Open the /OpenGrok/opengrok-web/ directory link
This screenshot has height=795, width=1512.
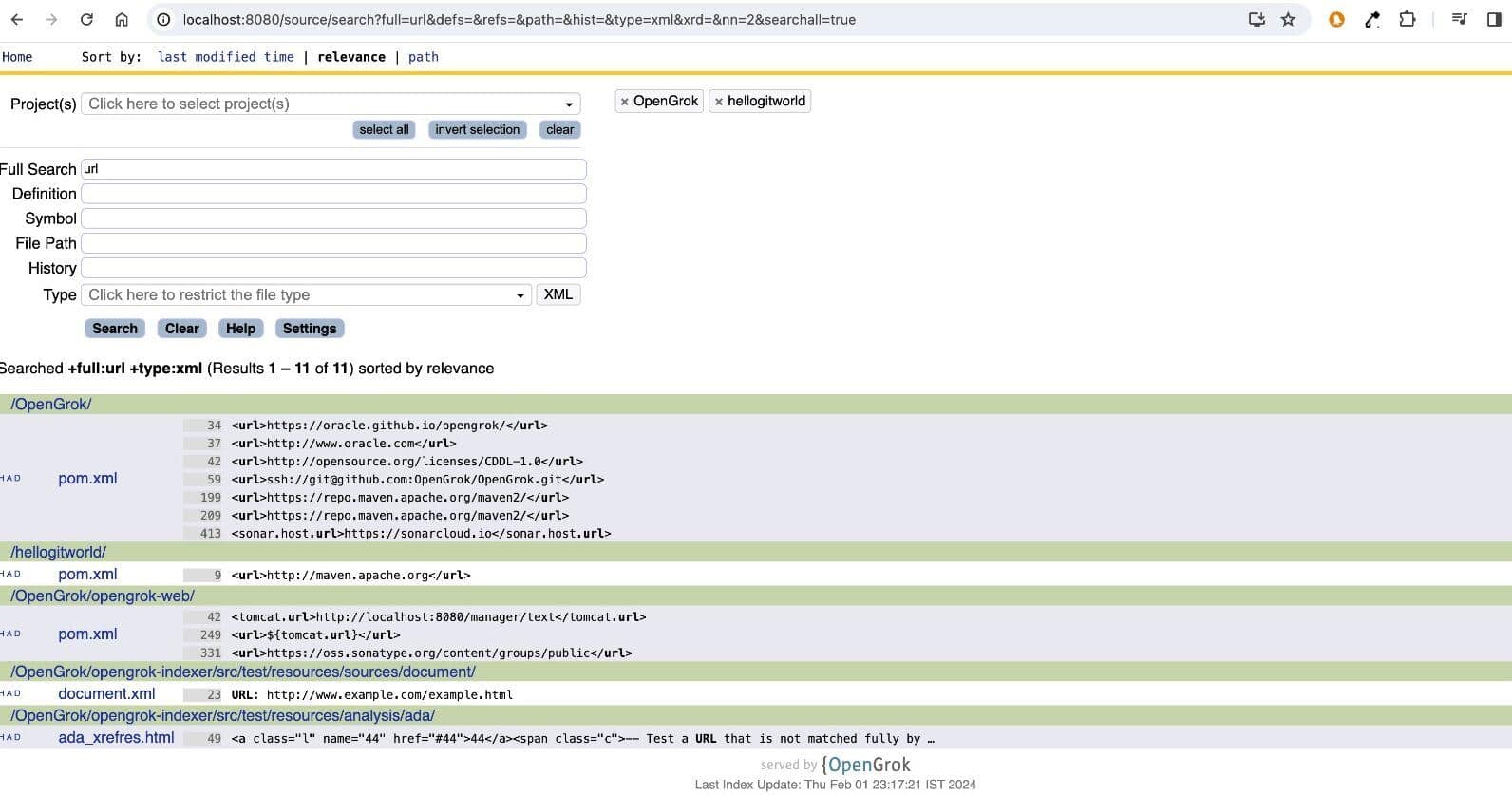click(x=103, y=596)
